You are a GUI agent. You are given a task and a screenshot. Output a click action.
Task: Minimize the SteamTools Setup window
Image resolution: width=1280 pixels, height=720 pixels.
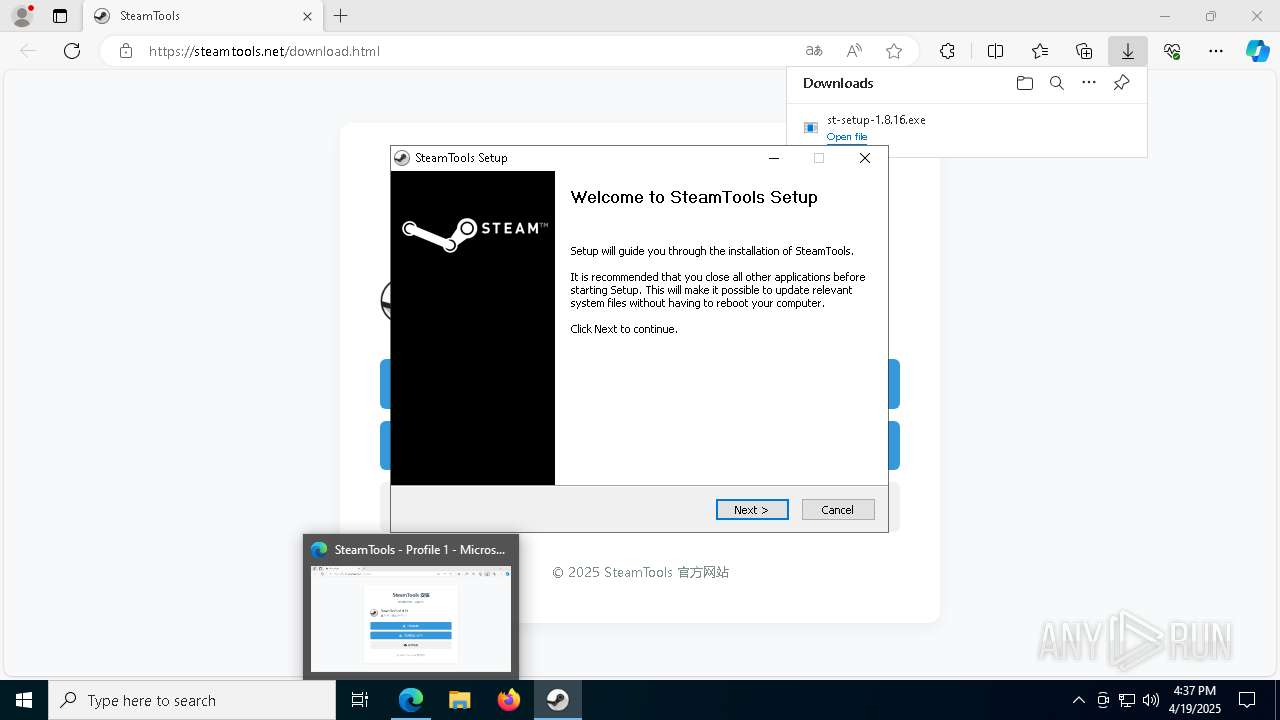(773, 158)
